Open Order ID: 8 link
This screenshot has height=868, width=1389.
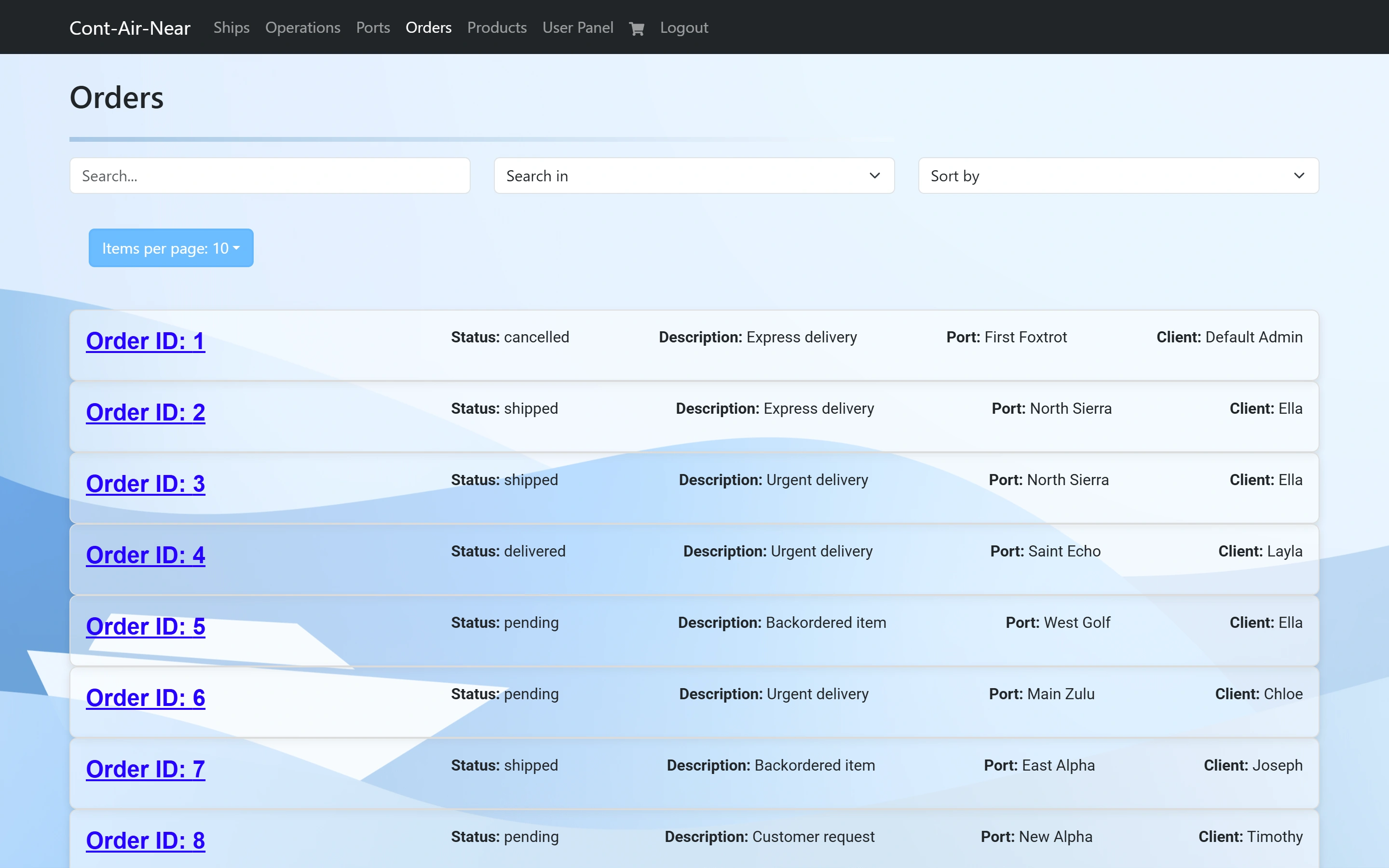point(145,841)
